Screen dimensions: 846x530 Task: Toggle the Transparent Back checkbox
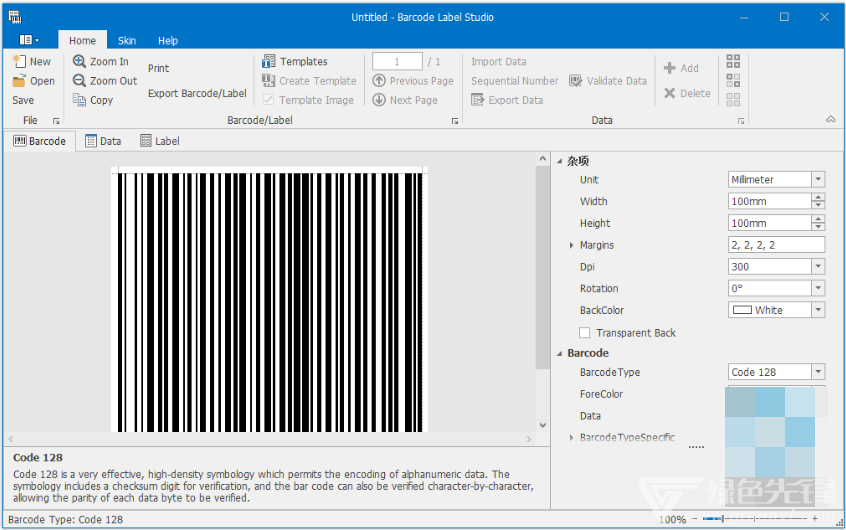coord(584,332)
